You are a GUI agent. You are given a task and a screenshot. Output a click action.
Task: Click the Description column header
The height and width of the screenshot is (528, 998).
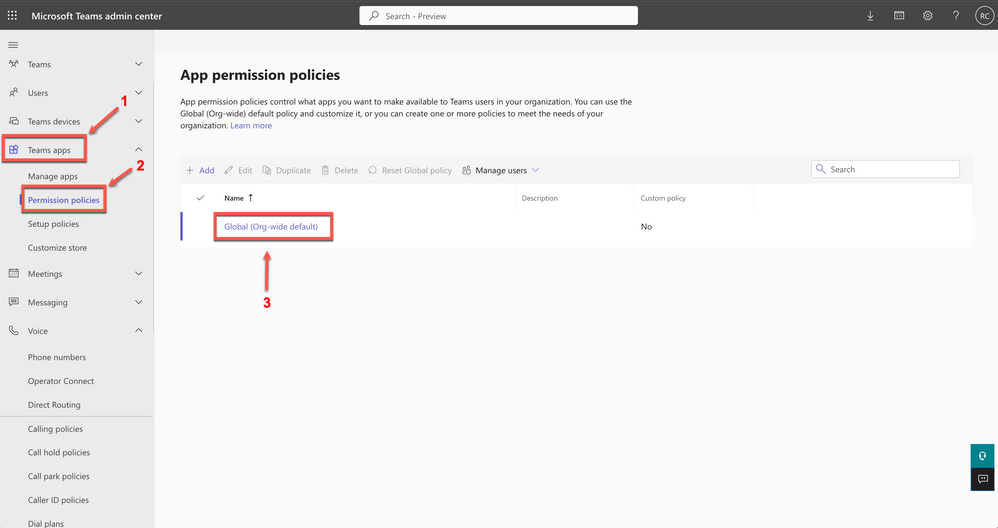coord(539,198)
